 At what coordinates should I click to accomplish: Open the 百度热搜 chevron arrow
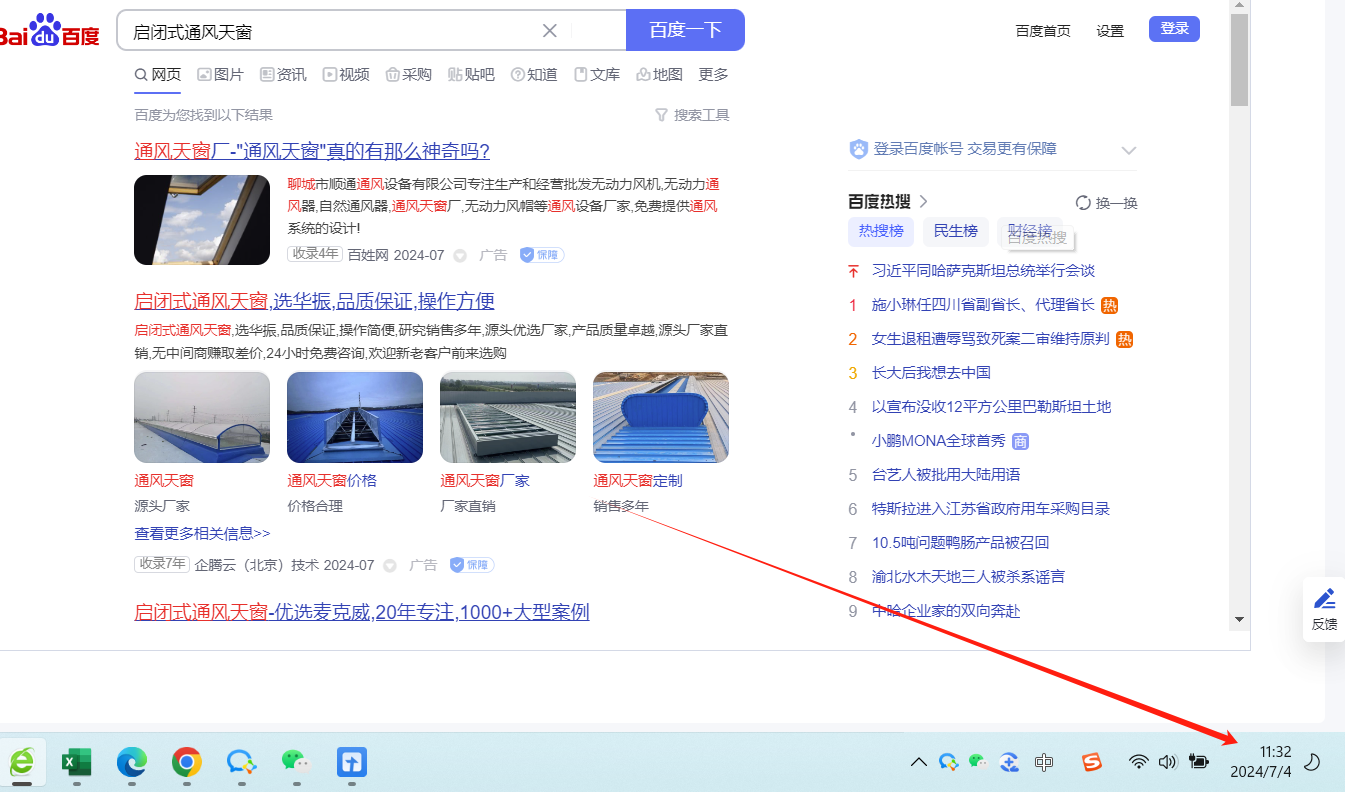[923, 201]
